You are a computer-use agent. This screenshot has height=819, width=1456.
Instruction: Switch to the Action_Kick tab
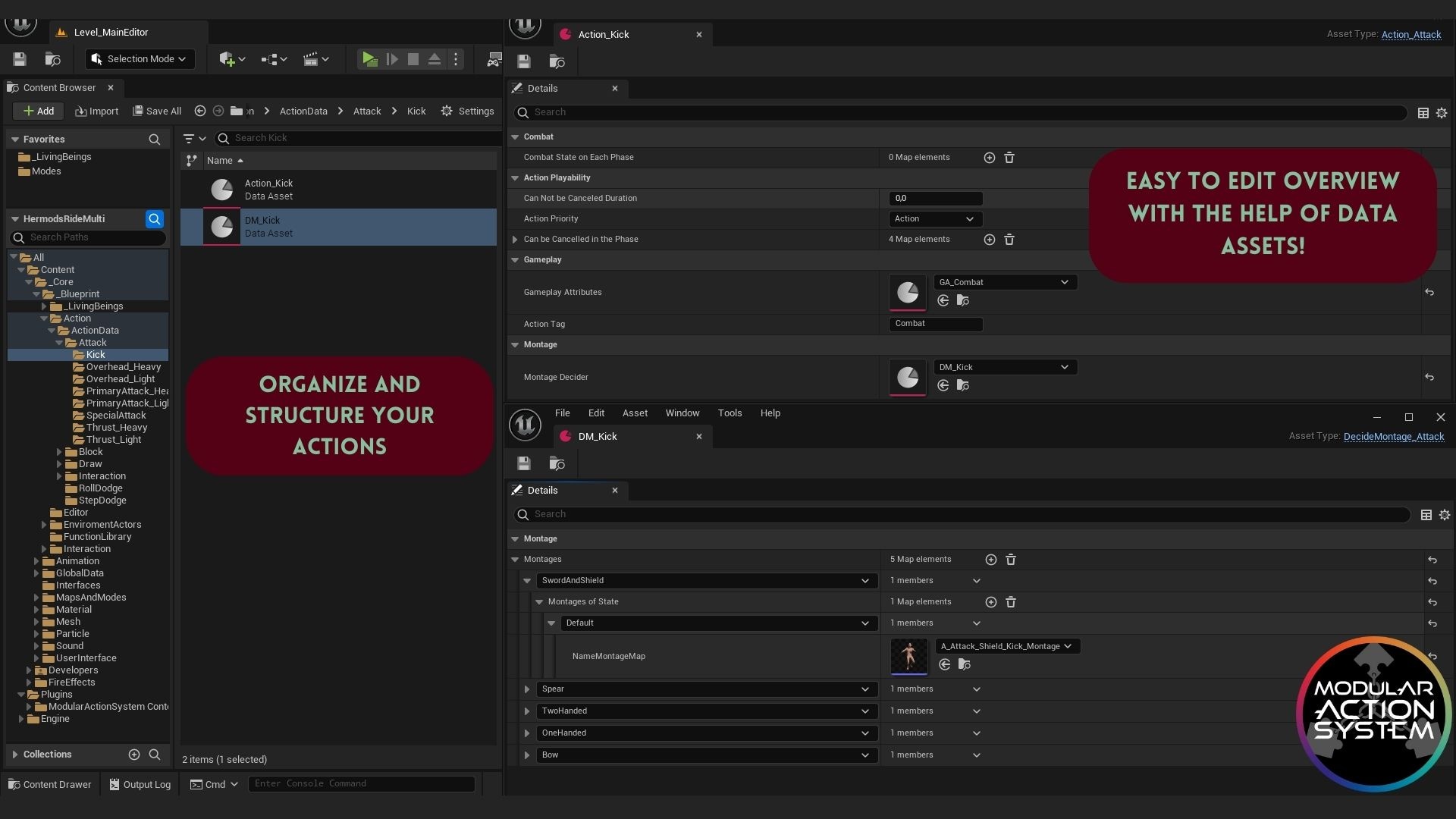603,34
